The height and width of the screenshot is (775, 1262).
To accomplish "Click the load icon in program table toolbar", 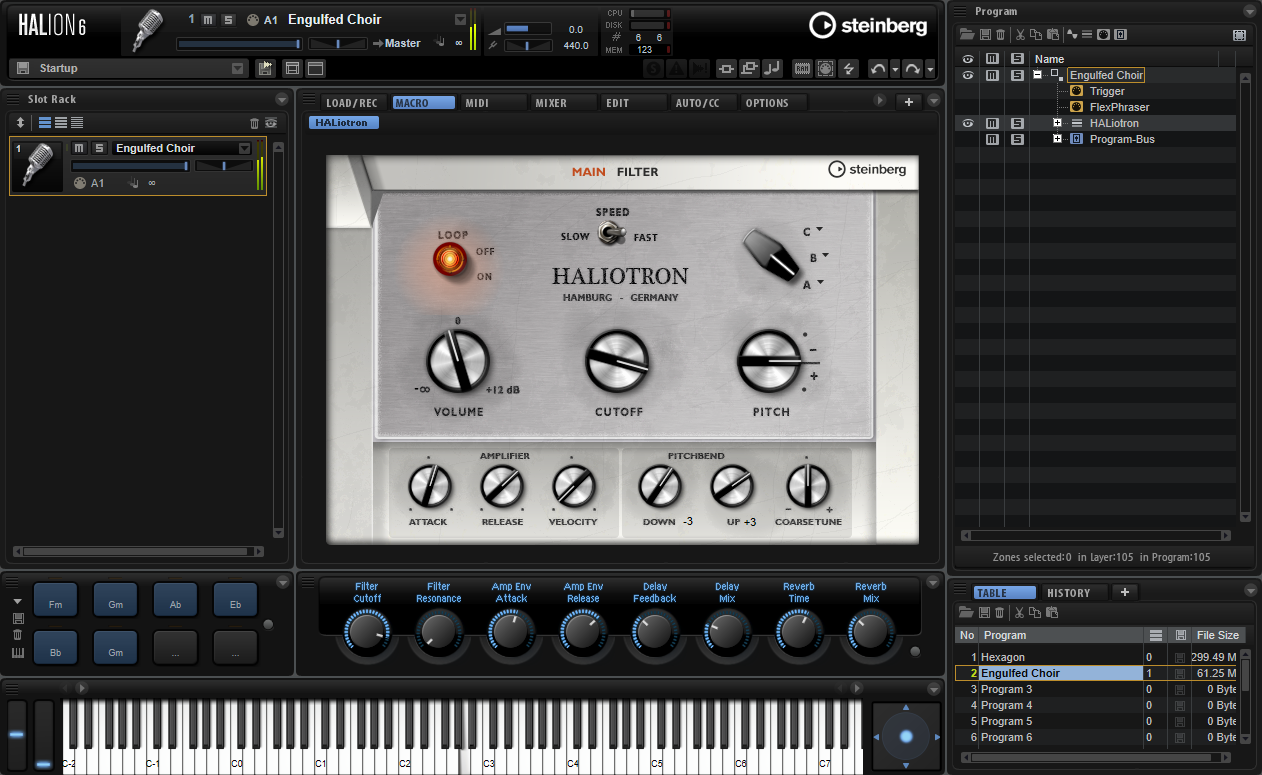I will (967, 611).
